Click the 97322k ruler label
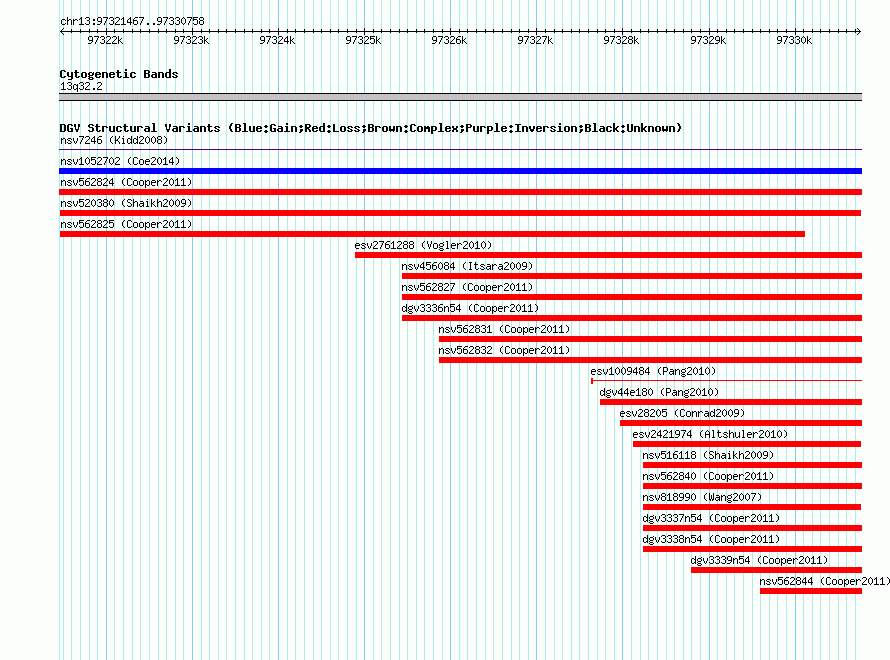890x660 pixels. pos(105,40)
